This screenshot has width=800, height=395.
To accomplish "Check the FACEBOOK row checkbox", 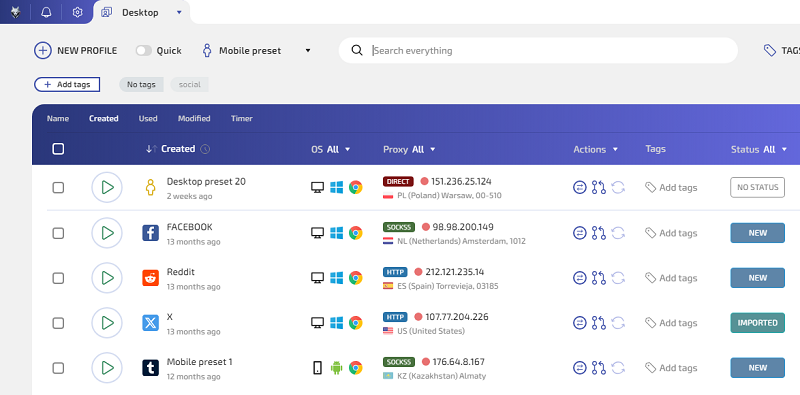I will [x=58, y=233].
